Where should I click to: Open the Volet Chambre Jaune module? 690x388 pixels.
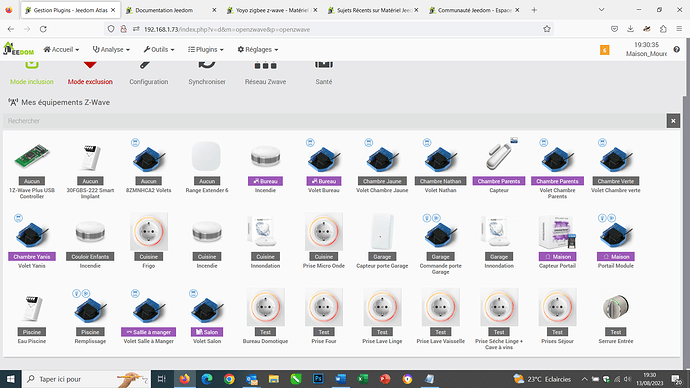pos(382,166)
